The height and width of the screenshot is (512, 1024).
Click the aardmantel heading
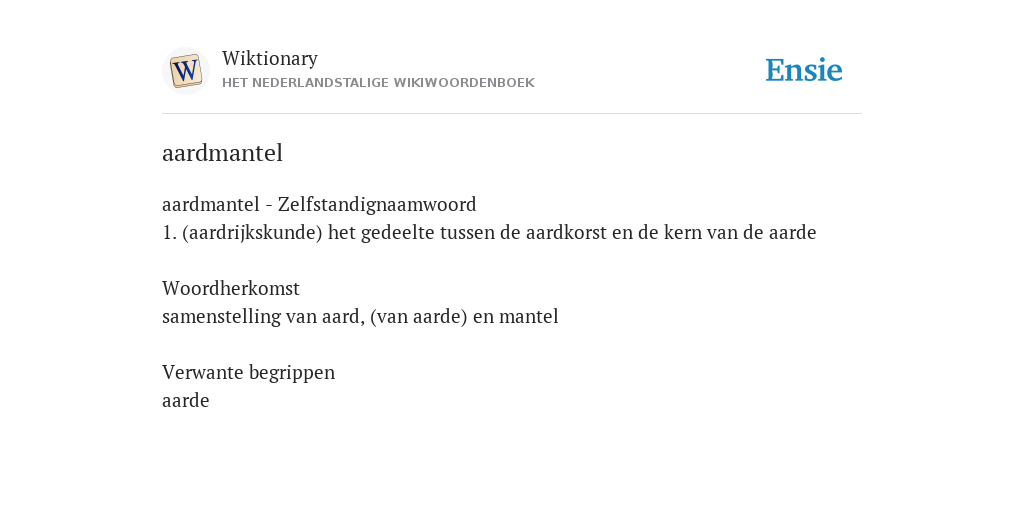tap(222, 153)
